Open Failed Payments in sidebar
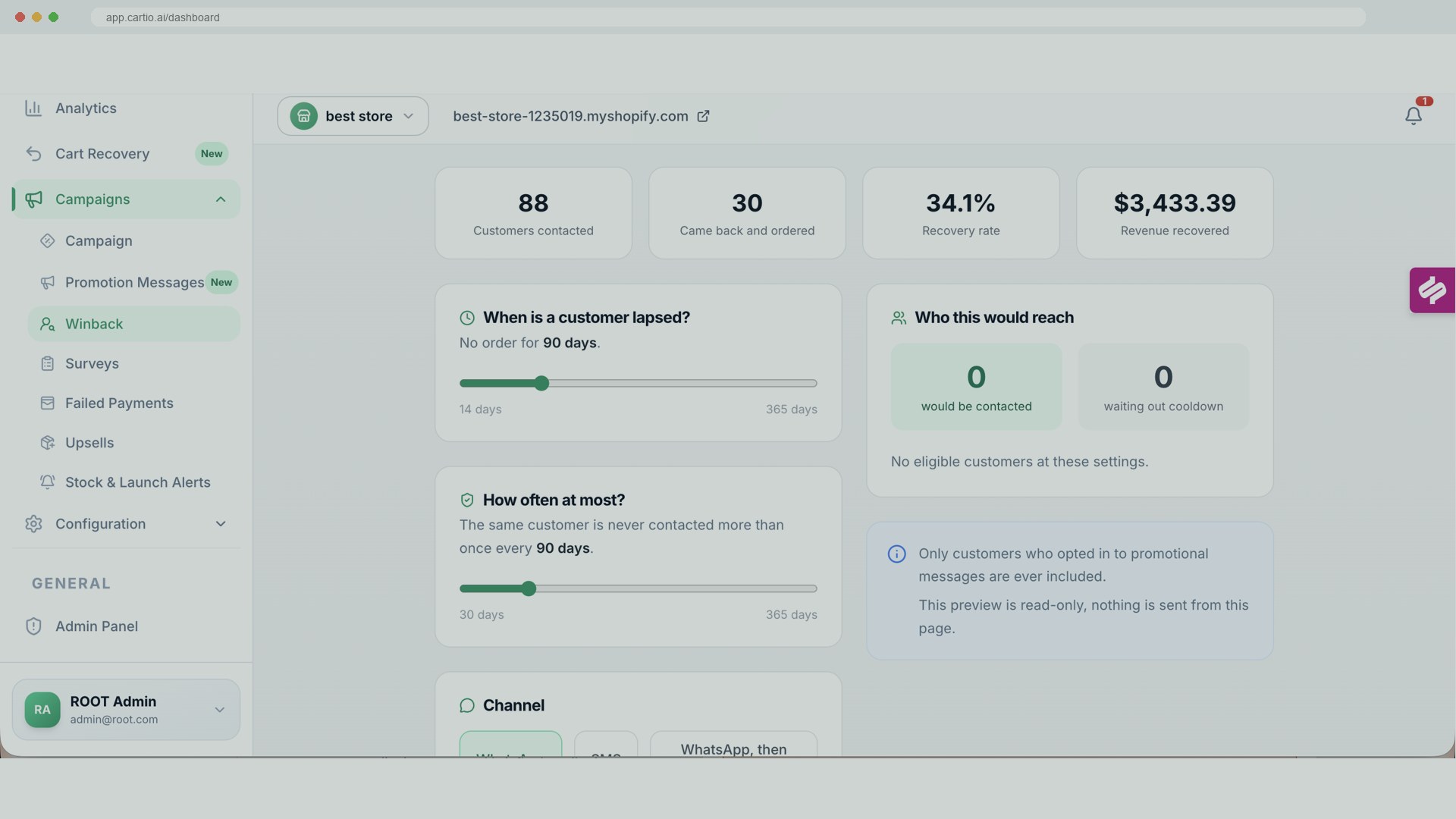Viewport: 1456px width, 819px height. point(133,403)
